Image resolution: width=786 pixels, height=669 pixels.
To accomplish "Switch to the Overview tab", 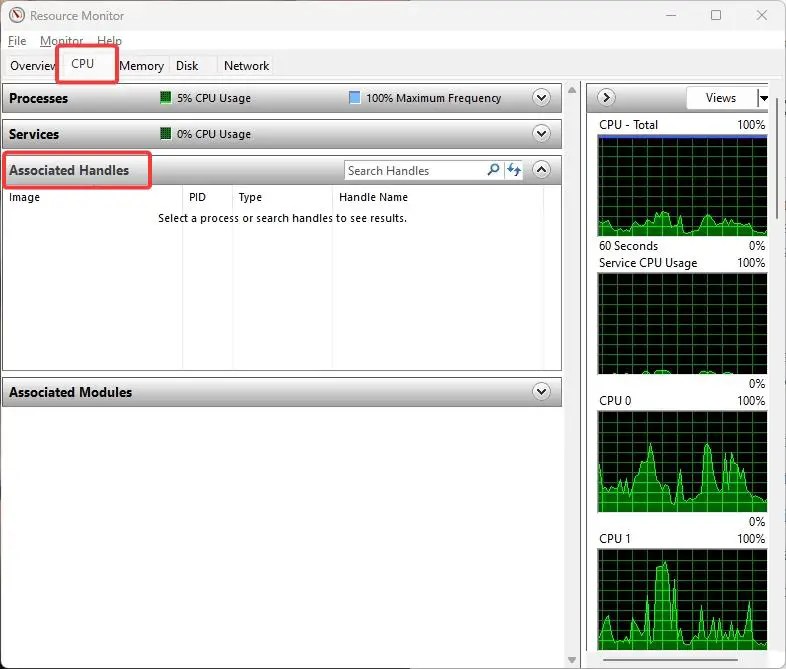I will tap(32, 66).
